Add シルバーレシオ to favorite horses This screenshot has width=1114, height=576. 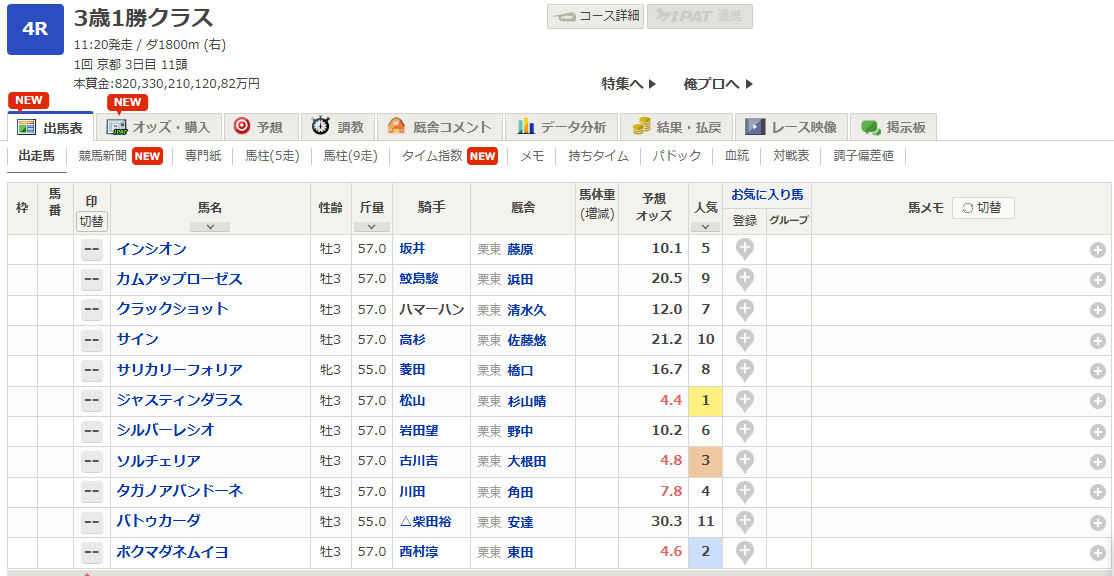click(x=744, y=431)
